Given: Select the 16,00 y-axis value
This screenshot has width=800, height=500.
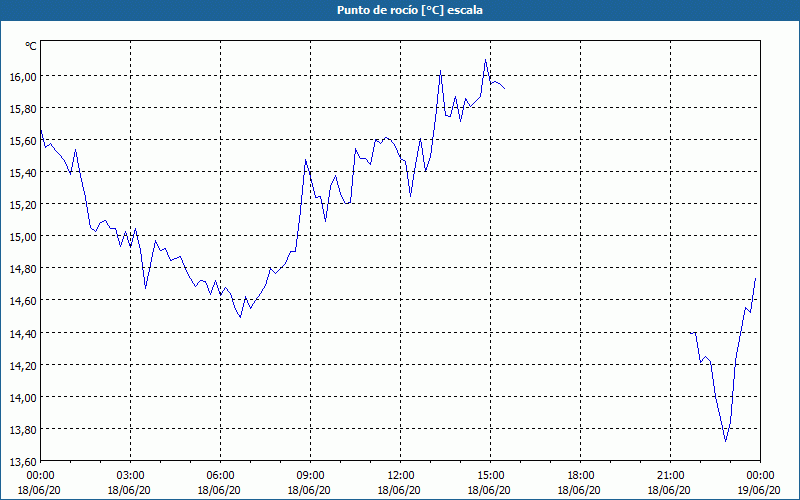Looking at the screenshot, I should click(23, 76).
